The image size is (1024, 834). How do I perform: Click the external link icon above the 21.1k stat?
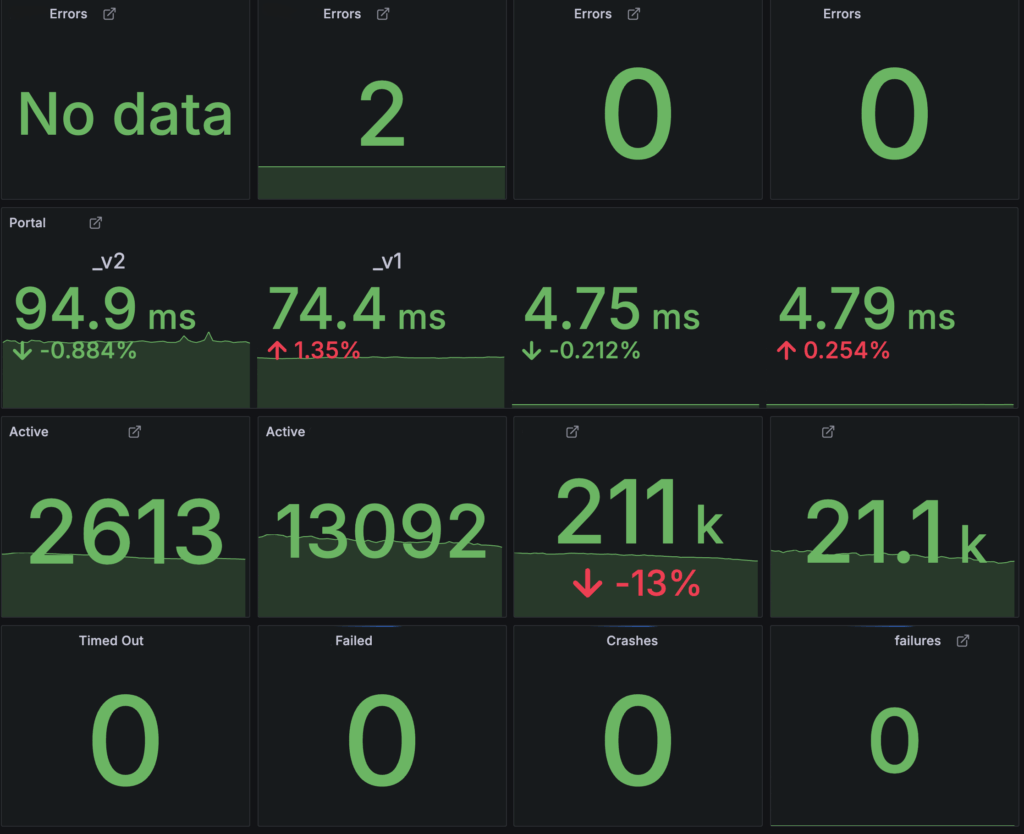(x=827, y=432)
